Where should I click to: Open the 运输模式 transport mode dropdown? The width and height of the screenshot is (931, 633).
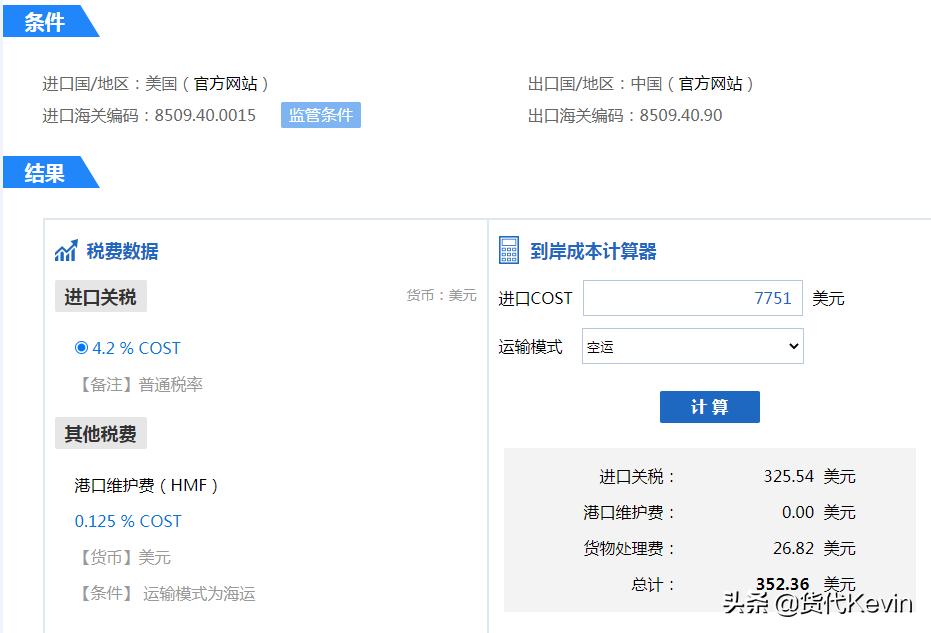(692, 346)
